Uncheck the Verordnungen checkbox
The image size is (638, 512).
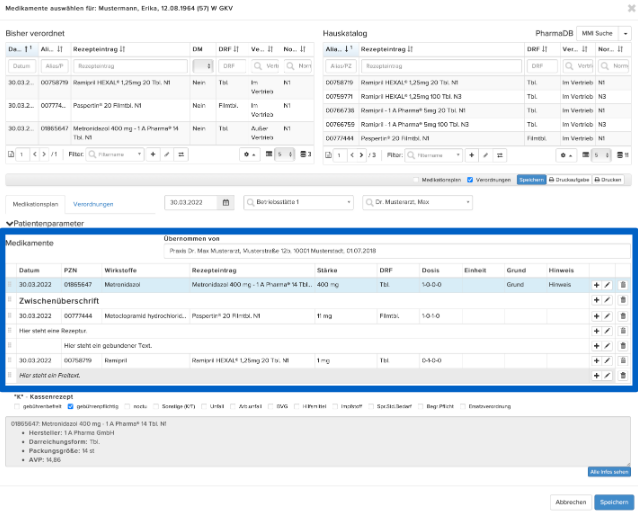(x=470, y=180)
